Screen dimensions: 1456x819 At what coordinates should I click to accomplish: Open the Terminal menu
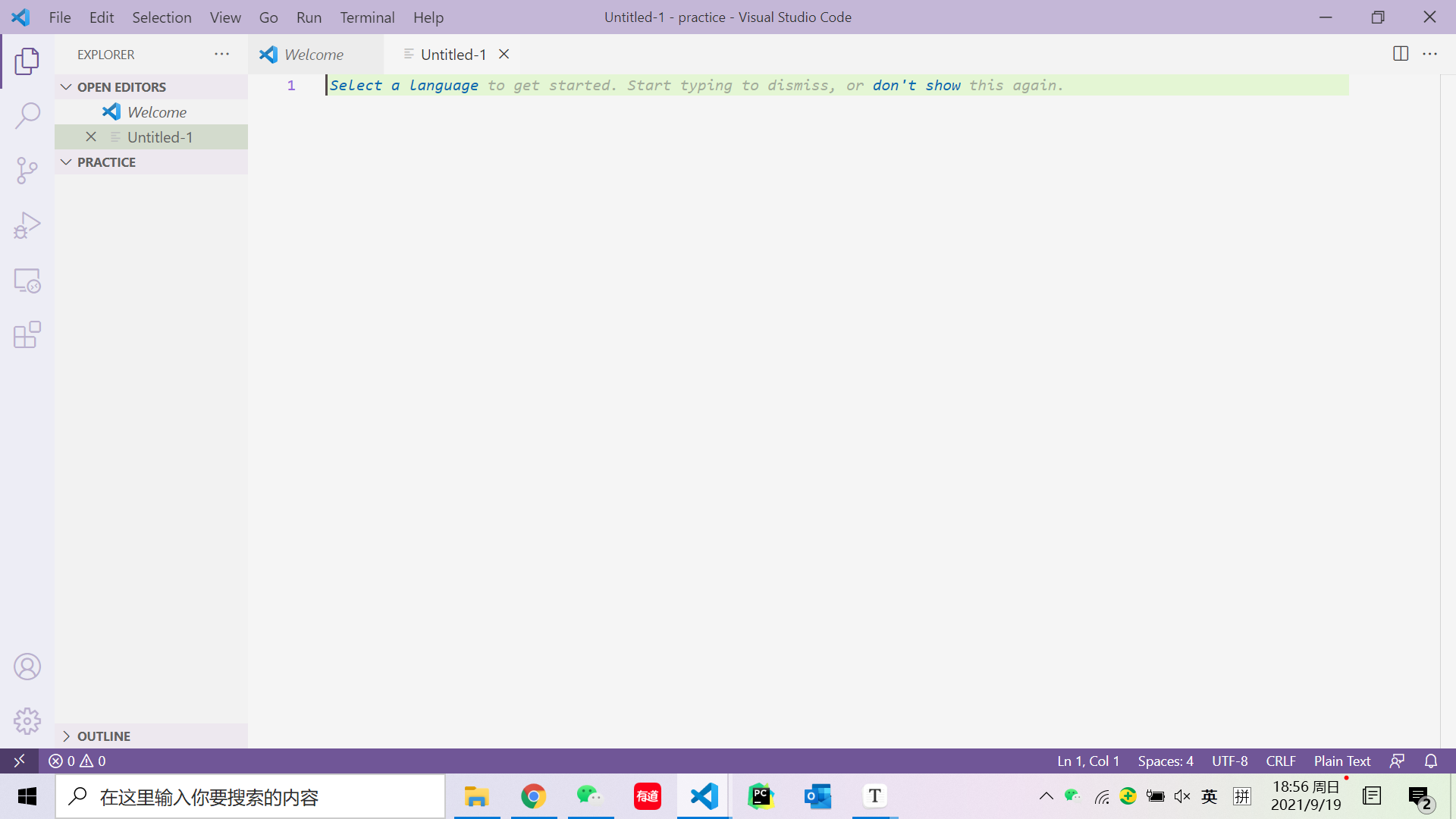point(367,17)
